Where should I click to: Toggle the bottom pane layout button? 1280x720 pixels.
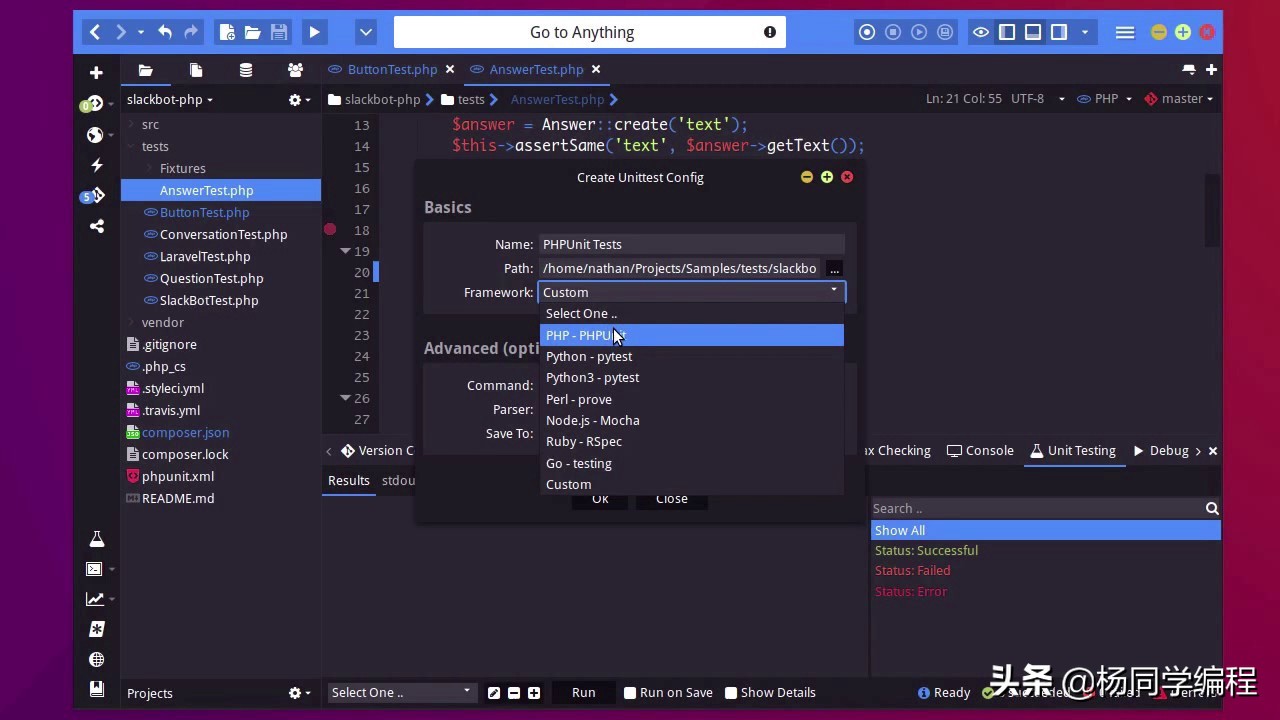[1033, 32]
